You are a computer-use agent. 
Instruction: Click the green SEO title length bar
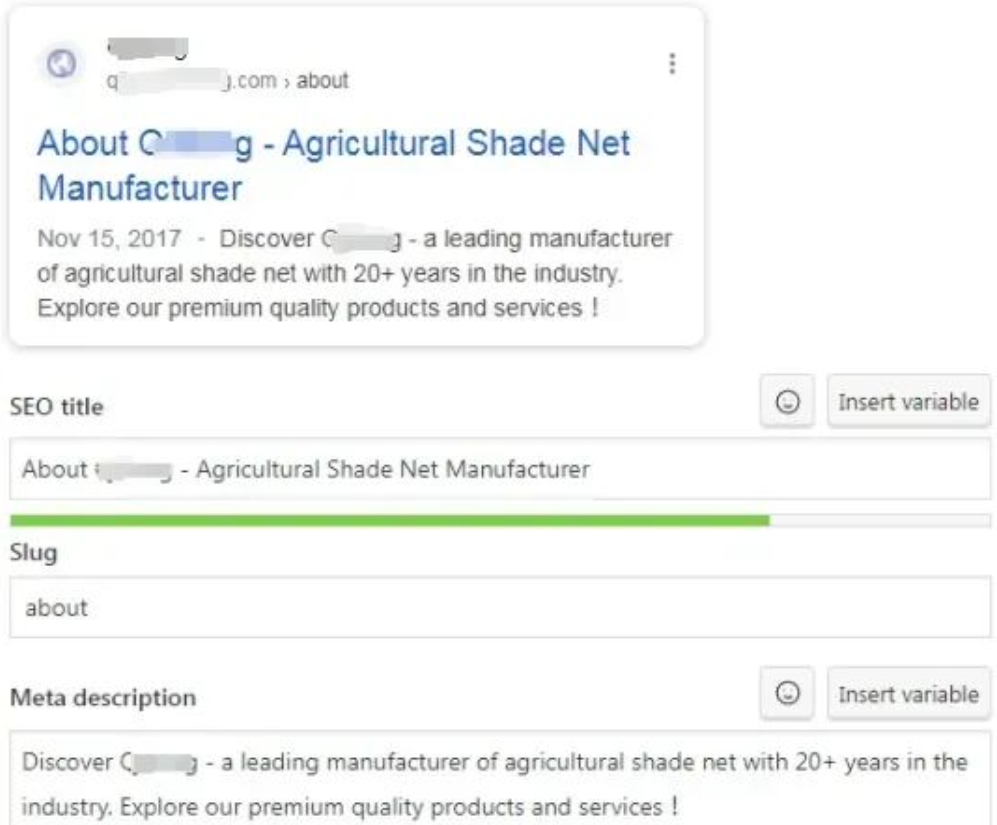click(x=390, y=521)
